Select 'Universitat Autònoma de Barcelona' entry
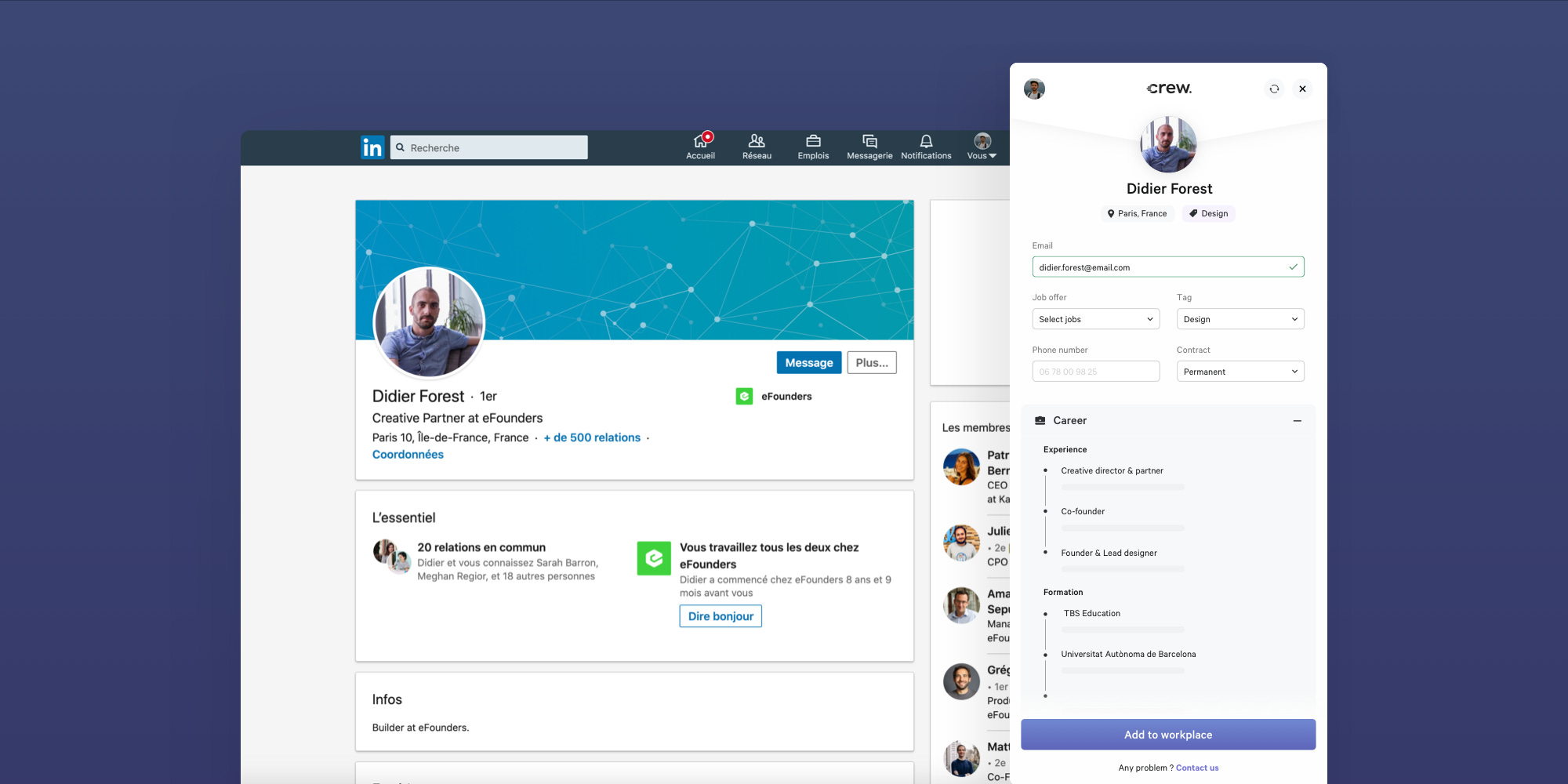The height and width of the screenshot is (784, 1568). pos(1128,654)
